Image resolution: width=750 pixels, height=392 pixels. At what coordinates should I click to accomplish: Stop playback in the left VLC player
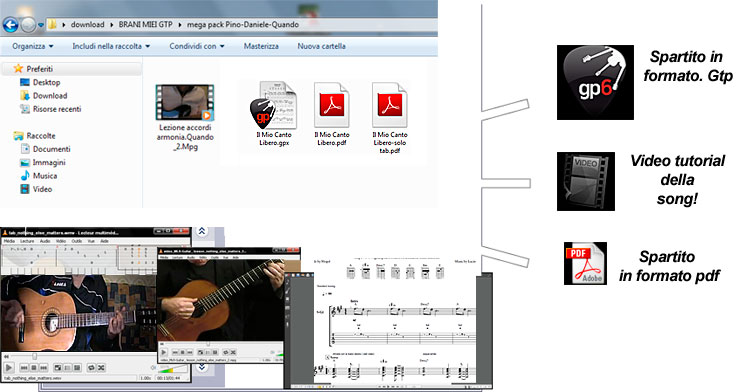coord(34,368)
